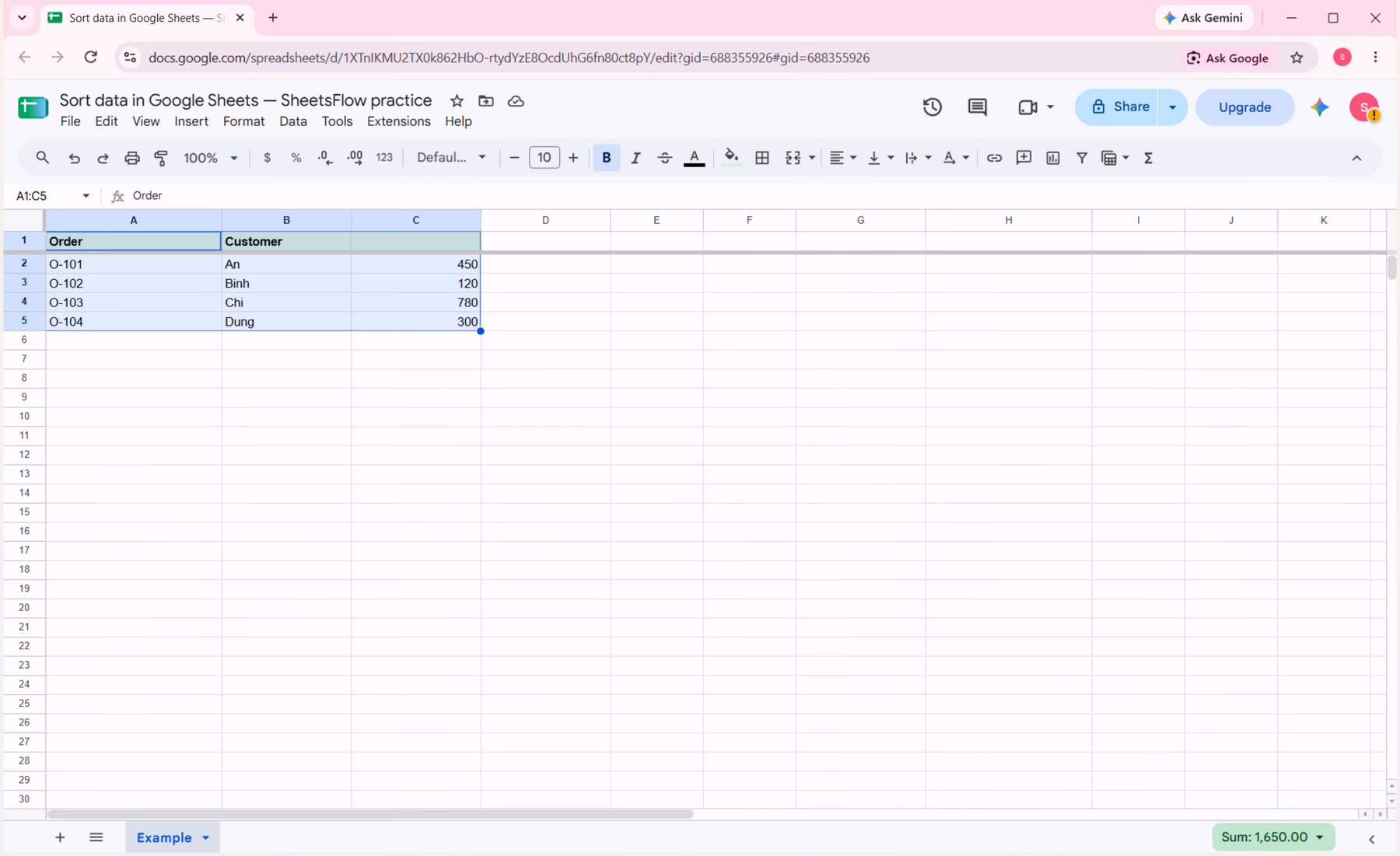This screenshot has width=1400, height=856.
Task: Open the Share options arrow
Action: [1172, 107]
